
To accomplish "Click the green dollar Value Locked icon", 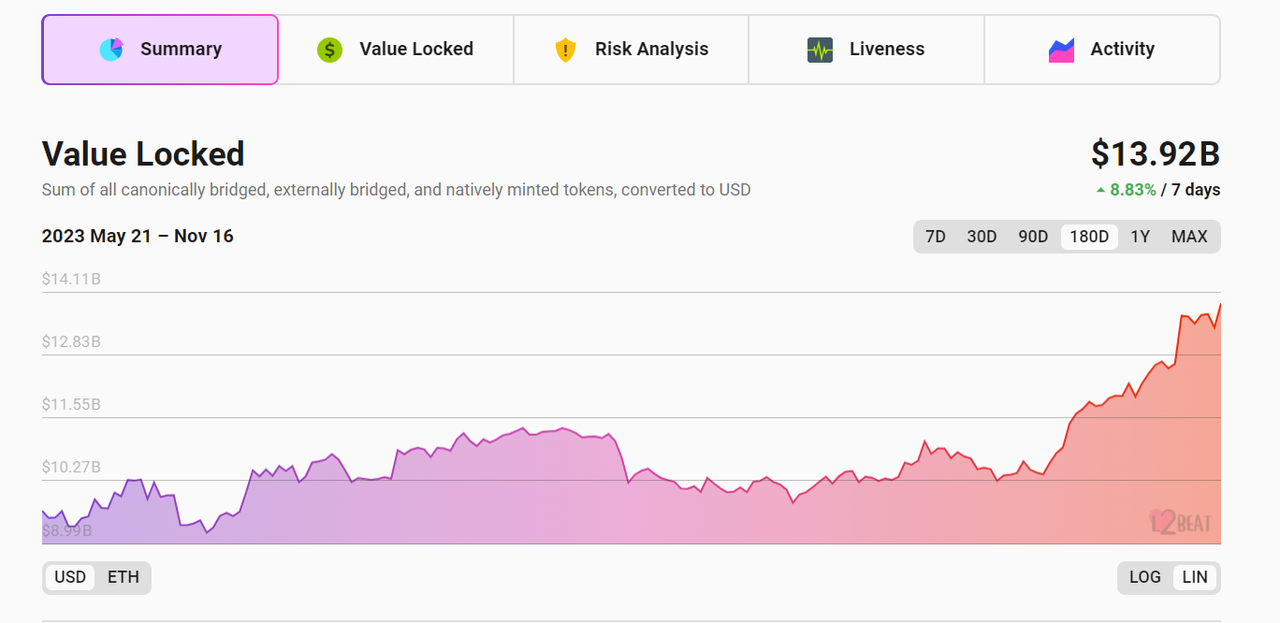I will 330,49.
